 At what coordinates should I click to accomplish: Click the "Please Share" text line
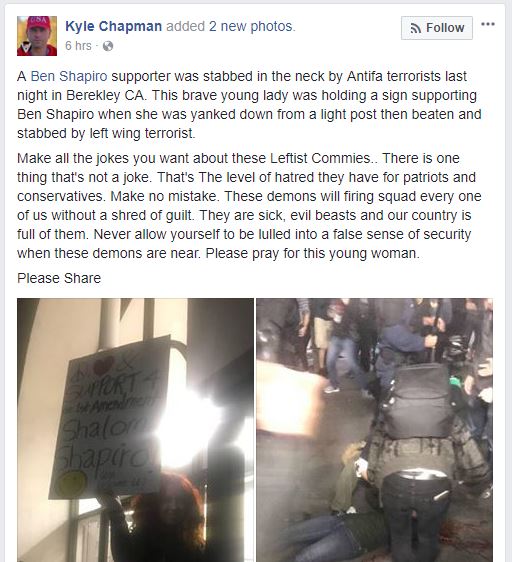(x=59, y=278)
